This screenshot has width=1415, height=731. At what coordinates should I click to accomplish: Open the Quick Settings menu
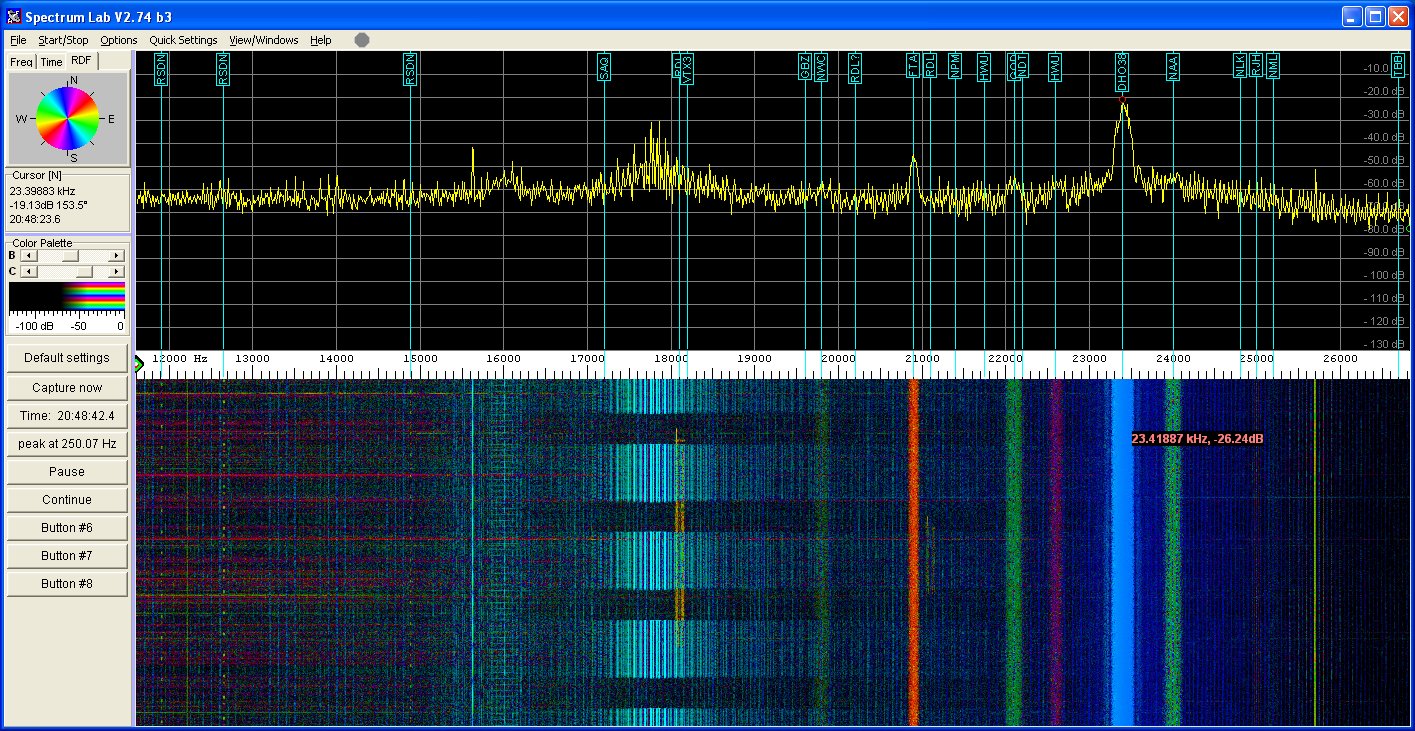pos(183,40)
